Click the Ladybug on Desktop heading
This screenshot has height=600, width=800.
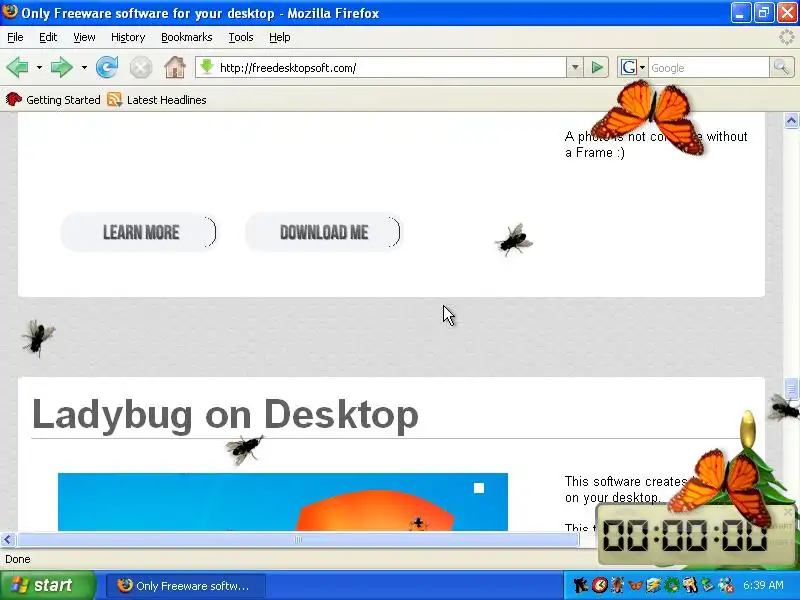[225, 414]
